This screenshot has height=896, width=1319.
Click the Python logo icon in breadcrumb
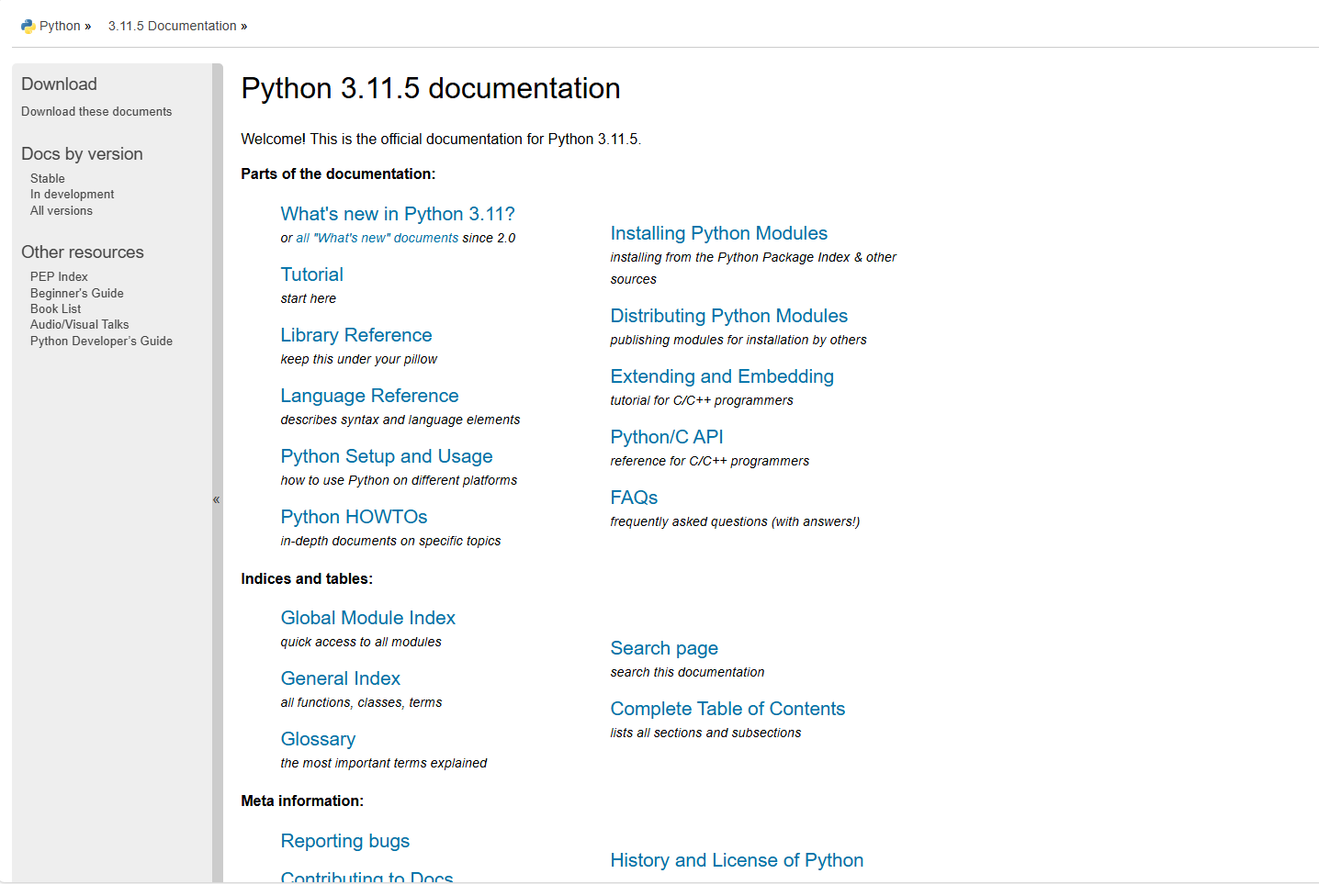pos(28,26)
